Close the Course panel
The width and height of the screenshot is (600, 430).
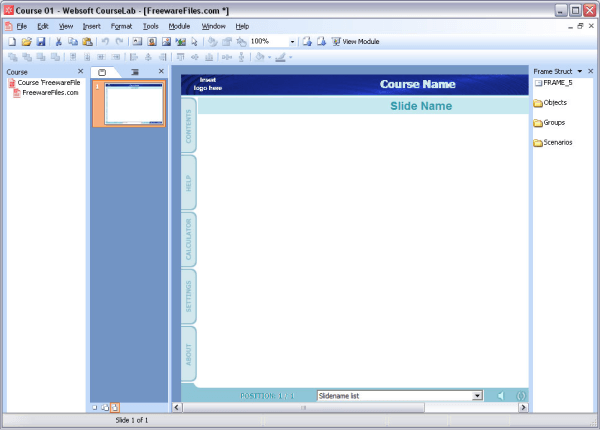click(80, 71)
